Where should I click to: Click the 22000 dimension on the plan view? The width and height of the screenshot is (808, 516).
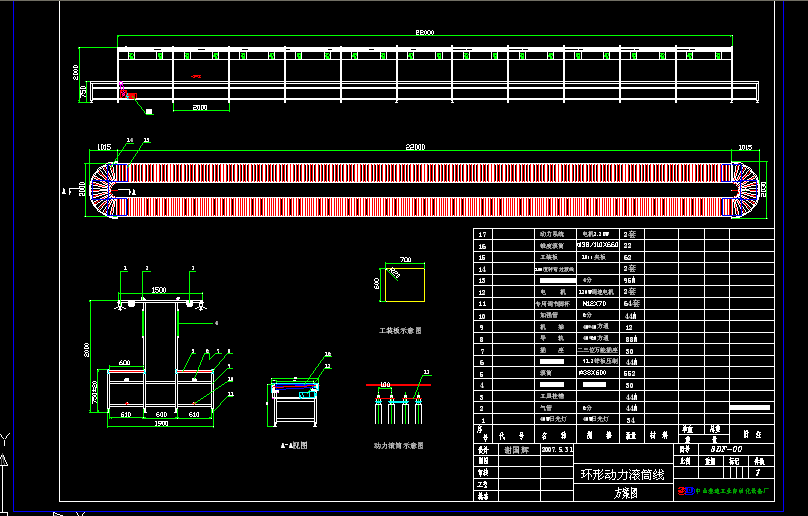coord(415,147)
